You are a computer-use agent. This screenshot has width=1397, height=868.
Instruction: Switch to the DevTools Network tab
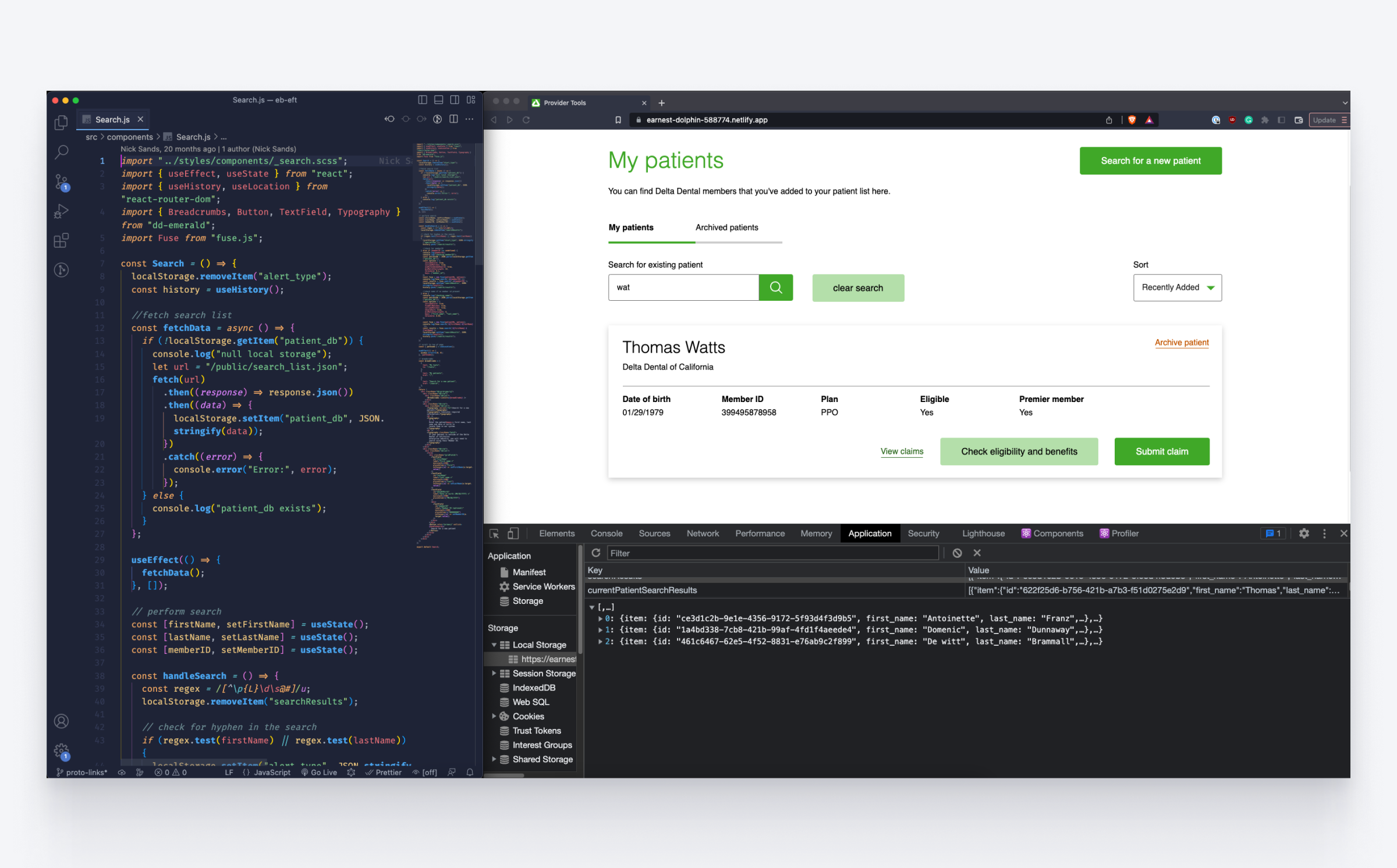(703, 533)
